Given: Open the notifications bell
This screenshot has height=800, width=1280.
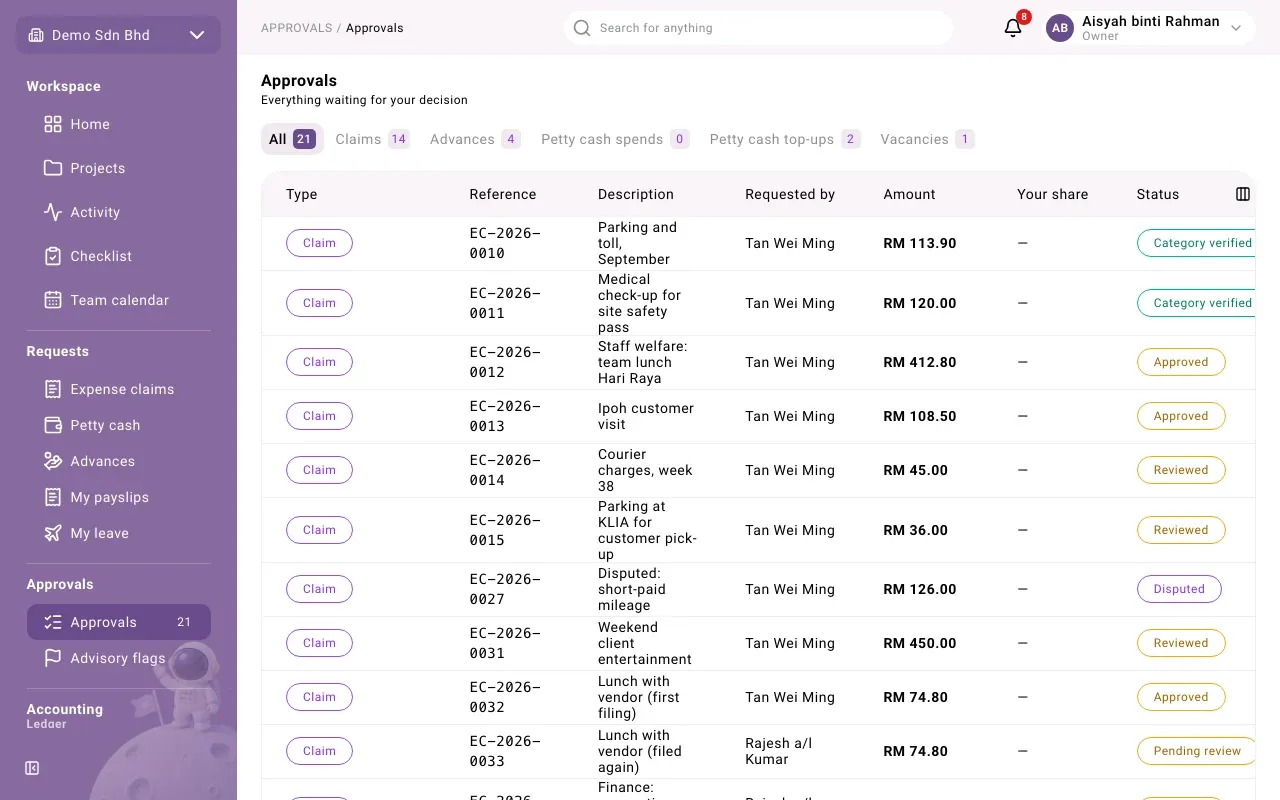Looking at the screenshot, I should 1013,28.
